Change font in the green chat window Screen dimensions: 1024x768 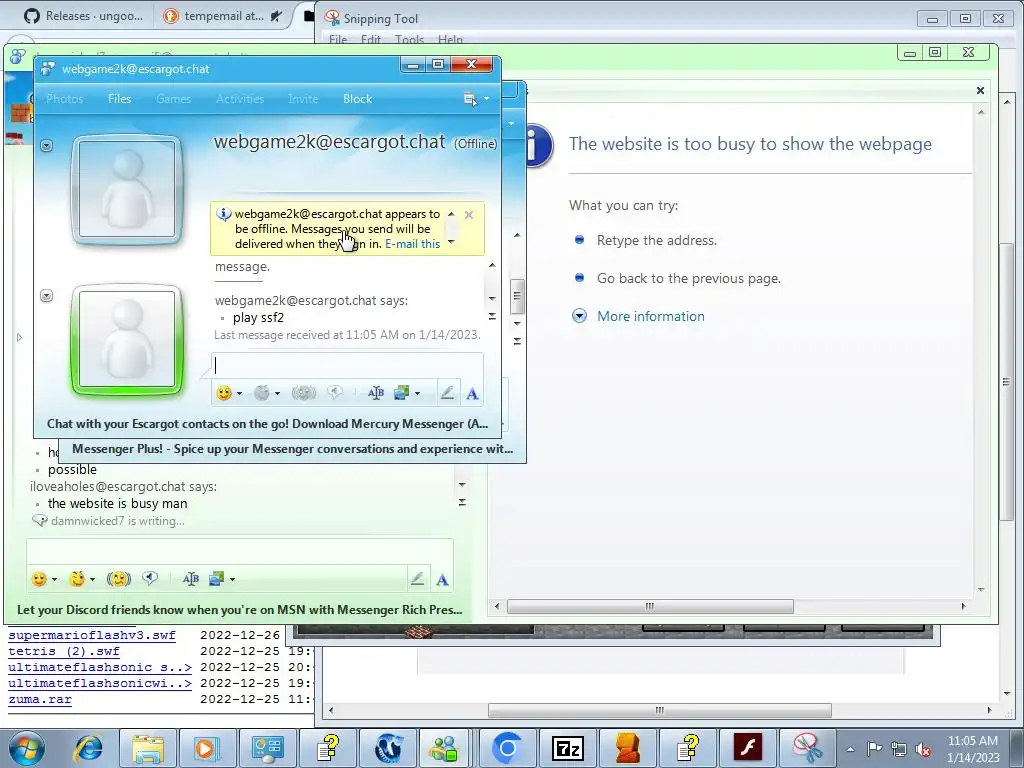click(191, 579)
